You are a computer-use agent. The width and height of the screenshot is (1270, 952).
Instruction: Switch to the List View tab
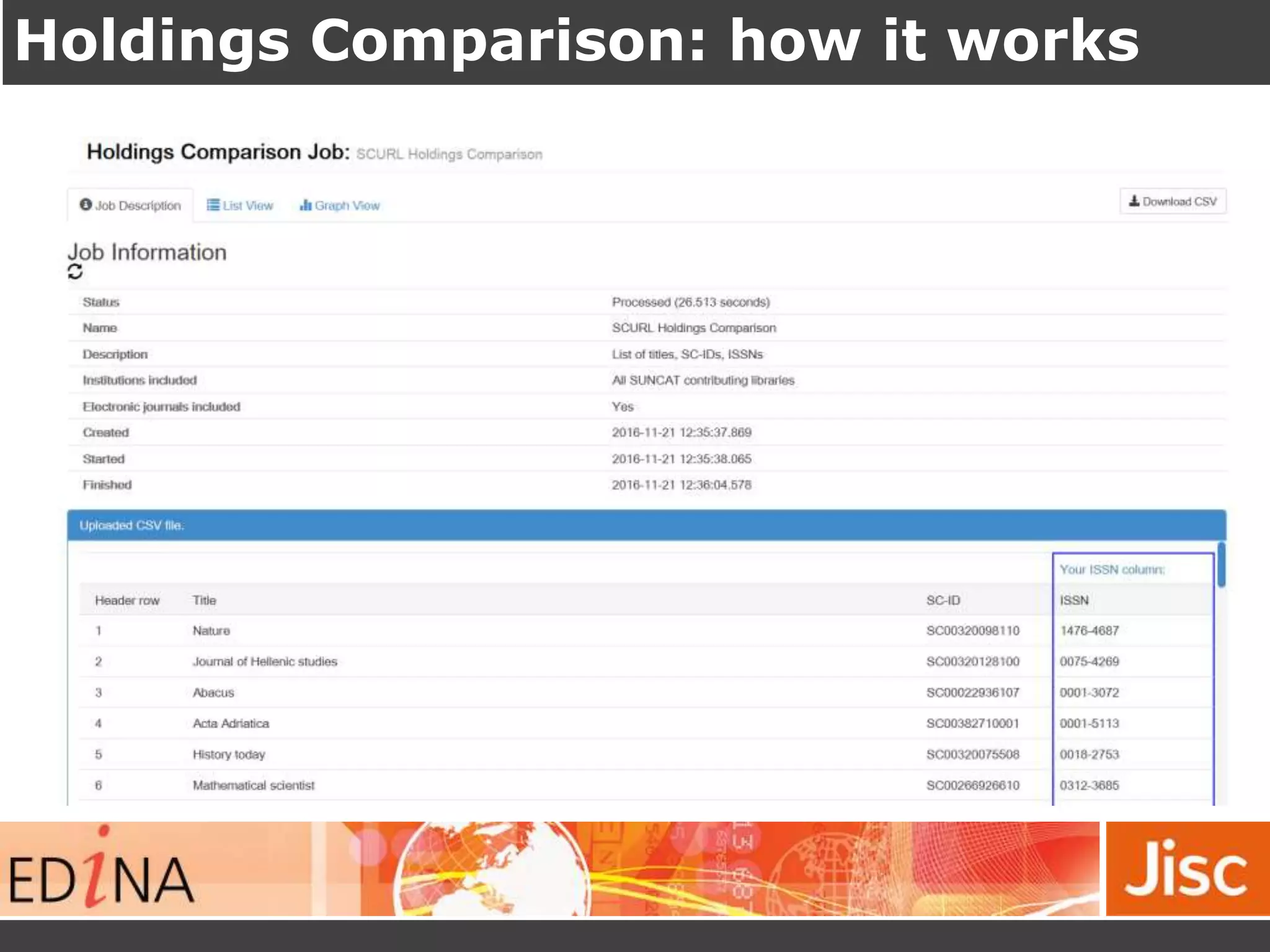pyautogui.click(x=239, y=205)
